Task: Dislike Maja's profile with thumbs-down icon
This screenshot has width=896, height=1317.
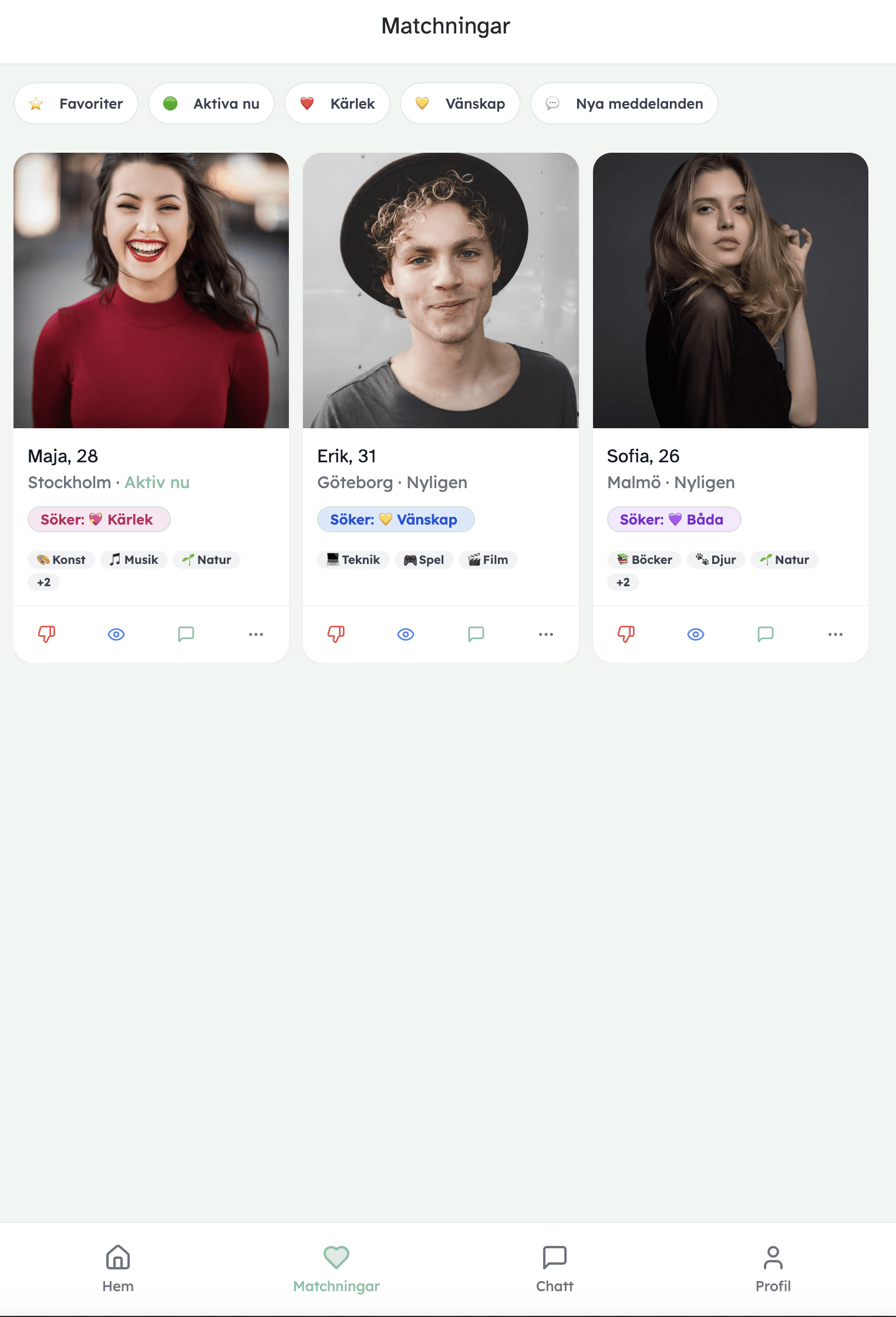Action: pyautogui.click(x=46, y=634)
